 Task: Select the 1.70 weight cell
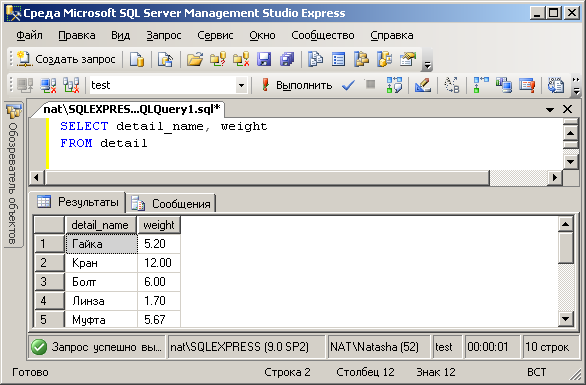point(159,301)
